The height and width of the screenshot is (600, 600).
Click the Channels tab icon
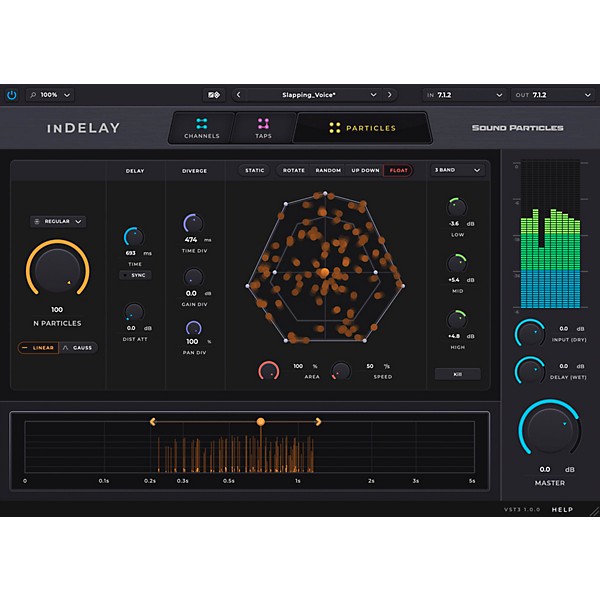202,124
